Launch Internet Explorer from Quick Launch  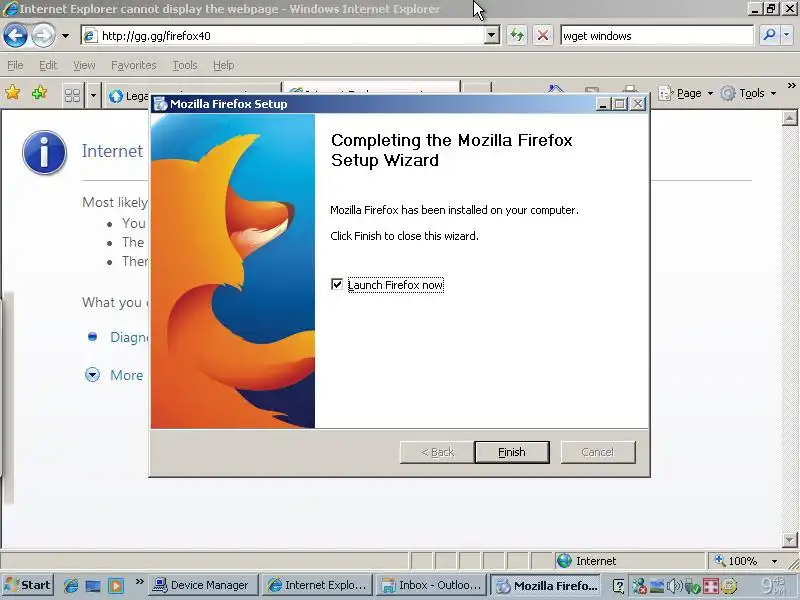point(71,585)
